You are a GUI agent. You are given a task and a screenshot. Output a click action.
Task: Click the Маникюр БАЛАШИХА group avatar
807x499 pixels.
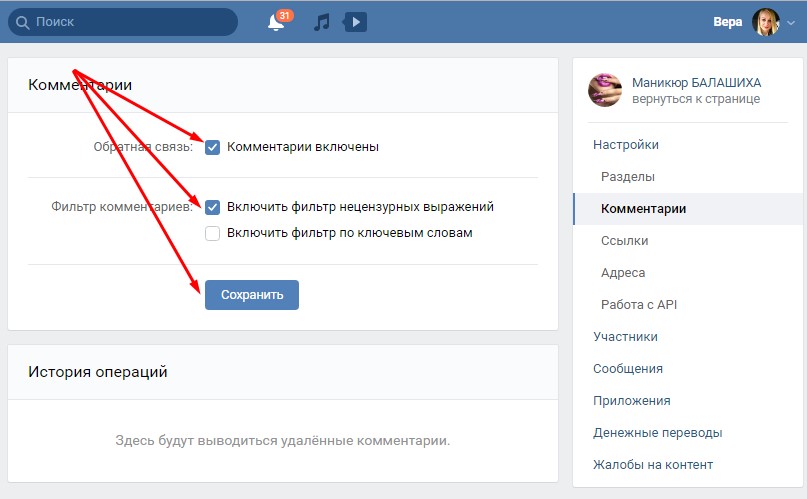pyautogui.click(x=605, y=90)
